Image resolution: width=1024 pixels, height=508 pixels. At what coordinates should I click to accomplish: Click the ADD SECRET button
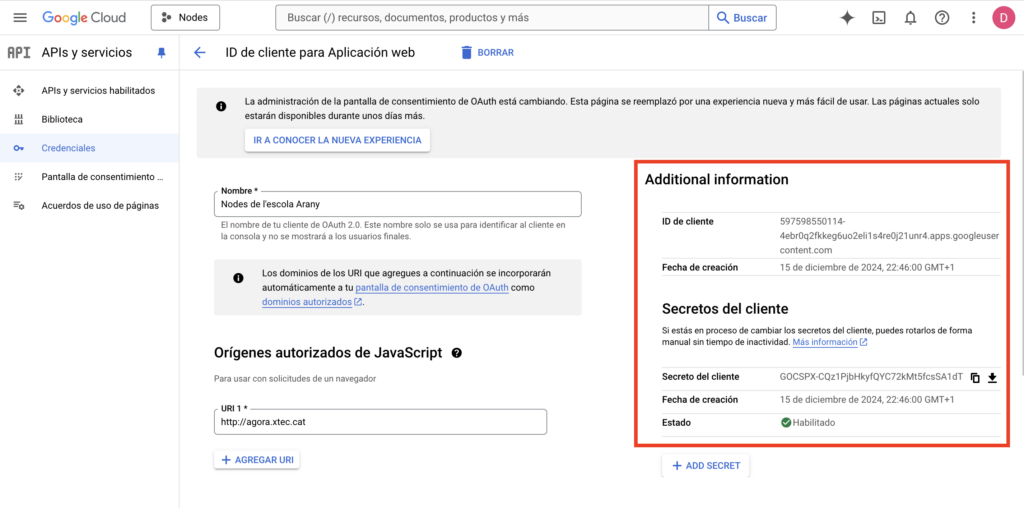[706, 466]
